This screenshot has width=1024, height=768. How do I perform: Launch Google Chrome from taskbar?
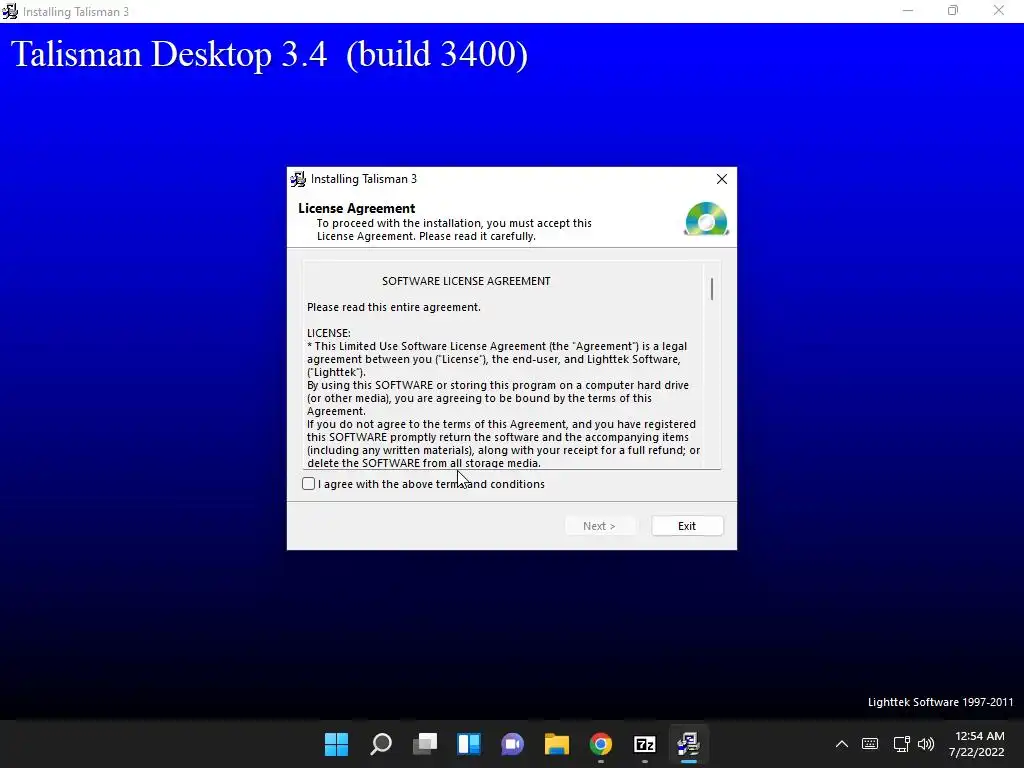click(x=601, y=744)
